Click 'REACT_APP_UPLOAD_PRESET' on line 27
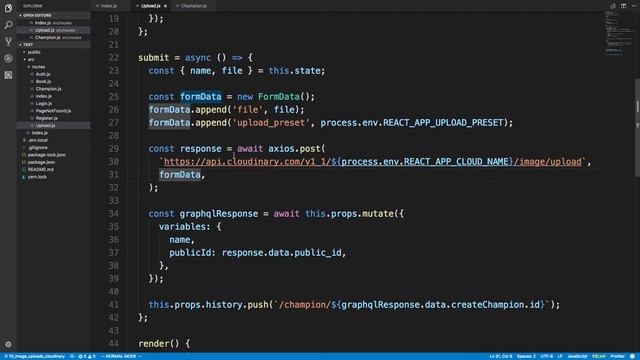The image size is (640, 360). pos(443,122)
